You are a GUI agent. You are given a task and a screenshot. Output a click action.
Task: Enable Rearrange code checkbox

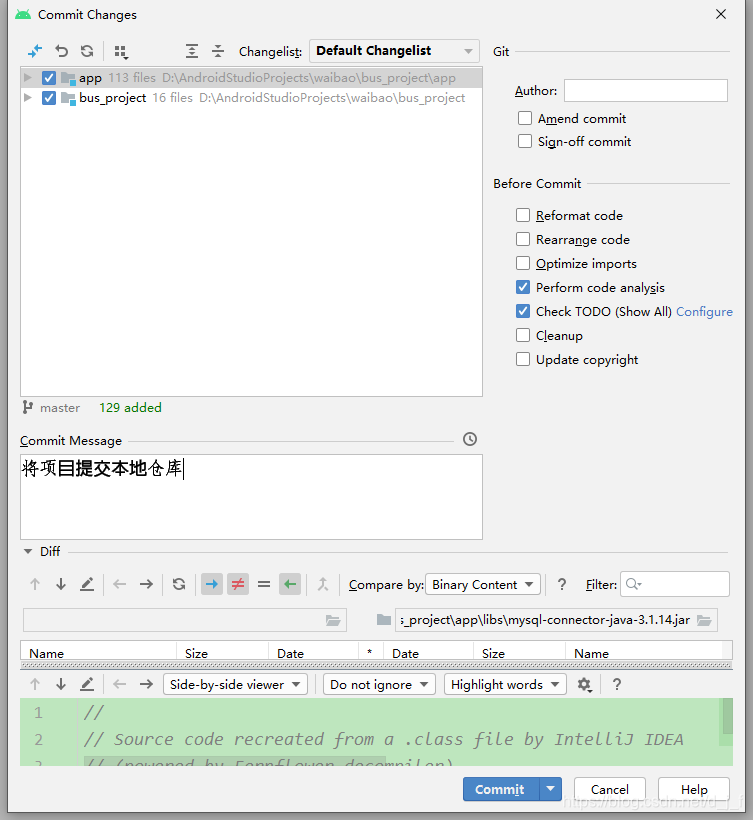(x=523, y=239)
